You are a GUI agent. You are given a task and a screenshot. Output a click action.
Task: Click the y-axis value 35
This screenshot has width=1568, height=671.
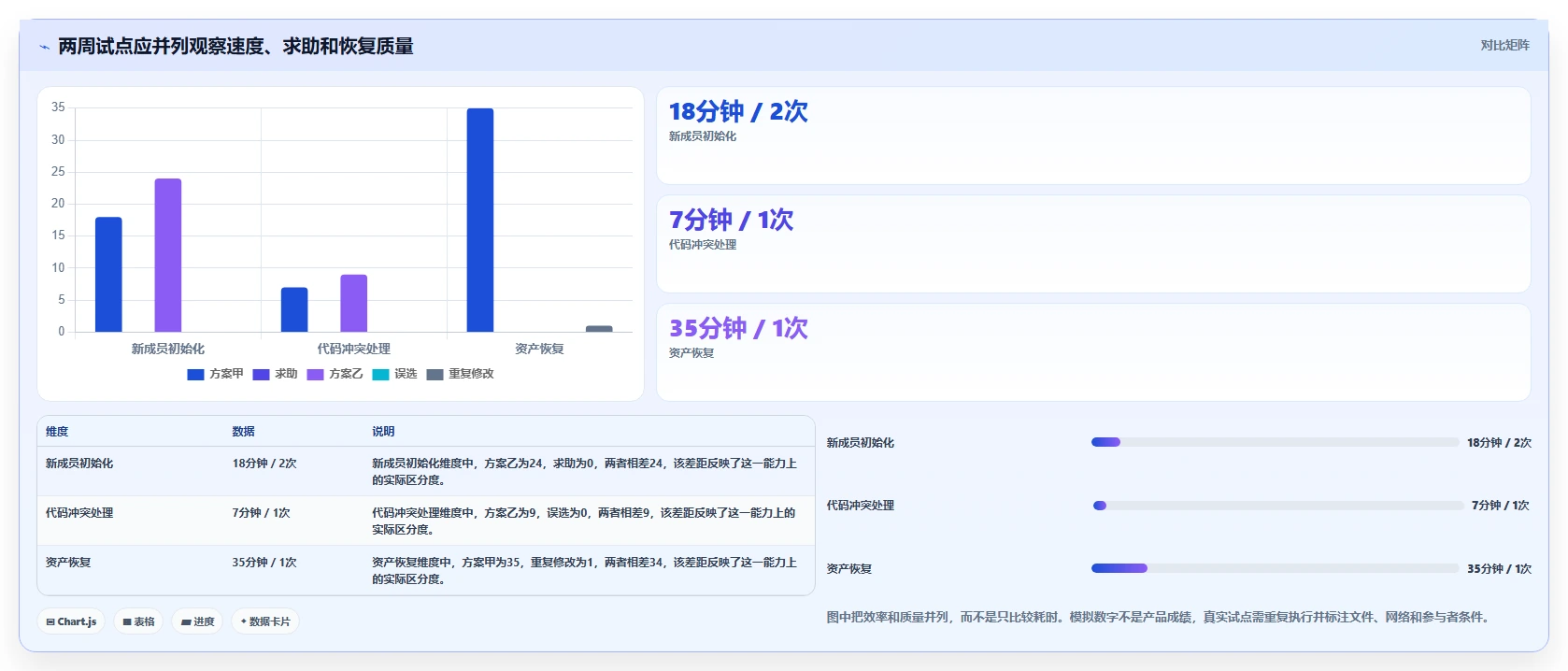pyautogui.click(x=58, y=107)
